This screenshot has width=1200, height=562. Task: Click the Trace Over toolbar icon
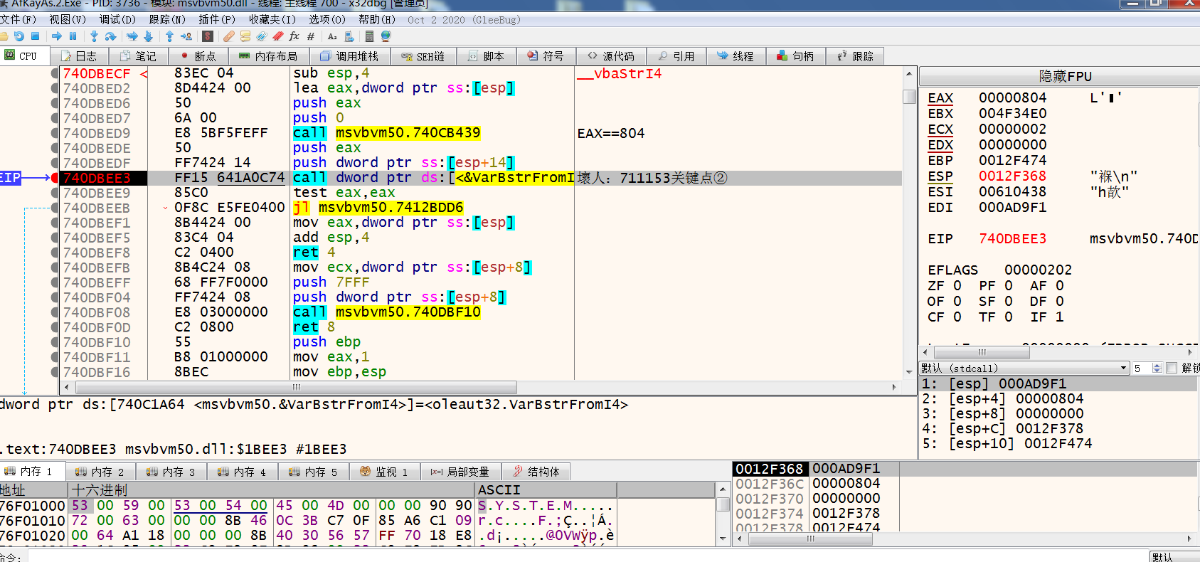click(148, 36)
